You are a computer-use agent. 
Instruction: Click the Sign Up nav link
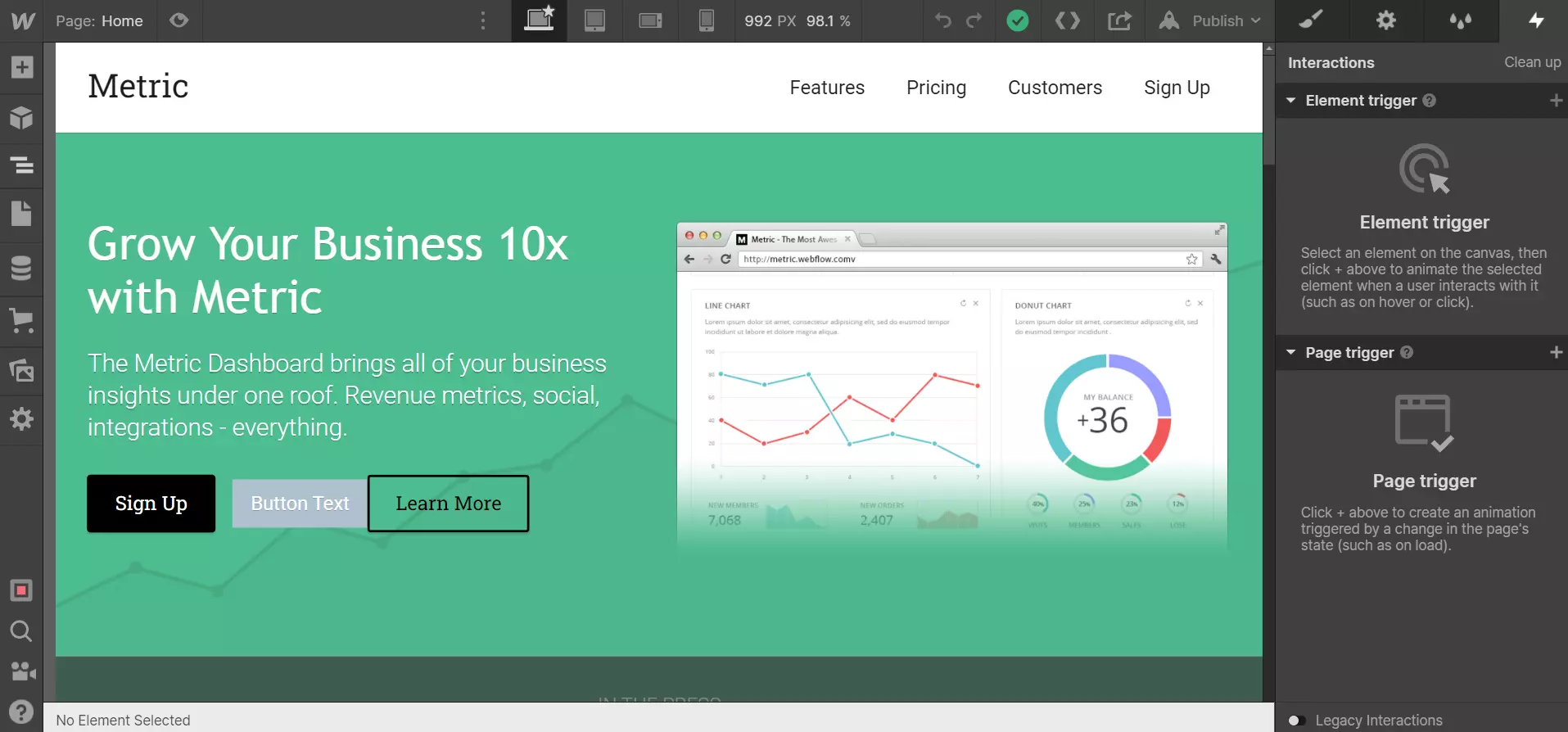[1177, 88]
